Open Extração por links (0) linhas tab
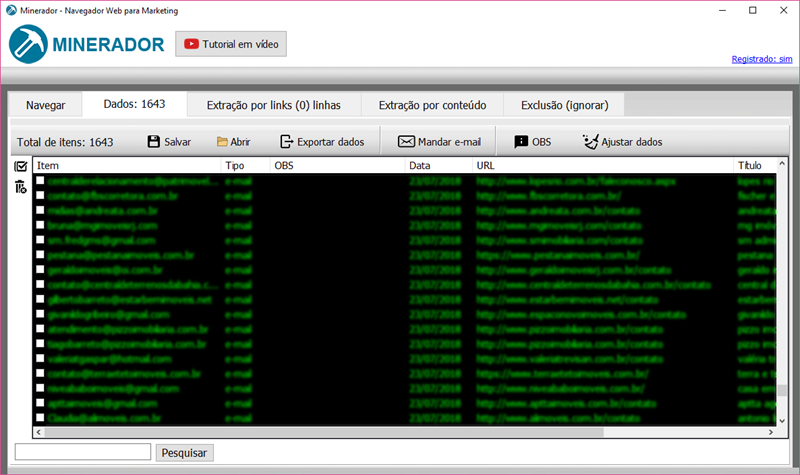 pos(273,105)
